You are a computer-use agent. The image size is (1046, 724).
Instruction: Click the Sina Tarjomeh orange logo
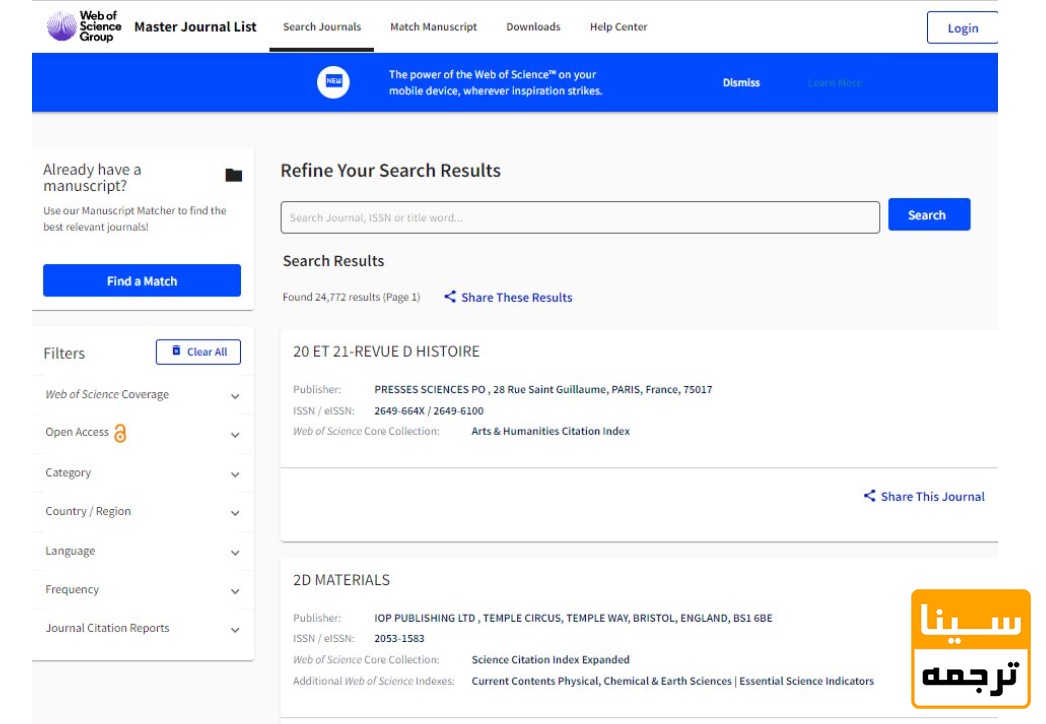(x=970, y=648)
